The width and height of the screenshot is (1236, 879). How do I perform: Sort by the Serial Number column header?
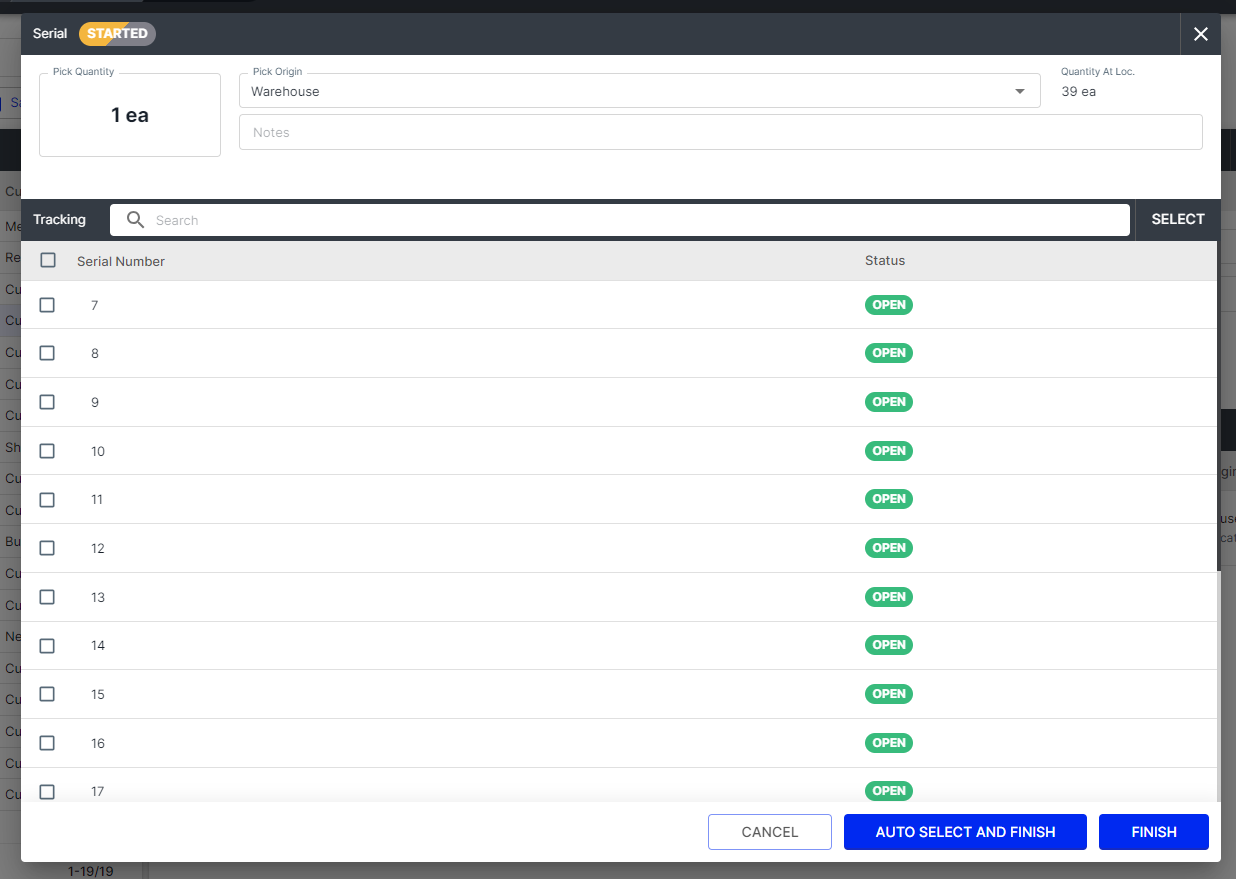pyautogui.click(x=121, y=261)
